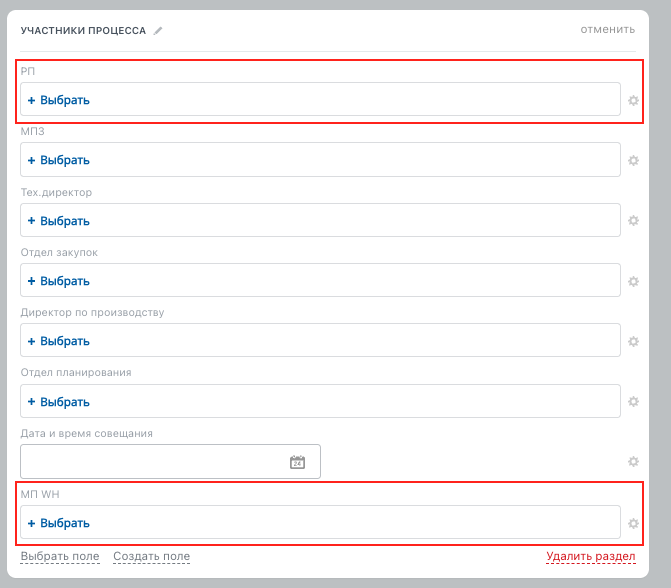Choose participant for Директор по производству
This screenshot has width=671, height=588.
(59, 341)
